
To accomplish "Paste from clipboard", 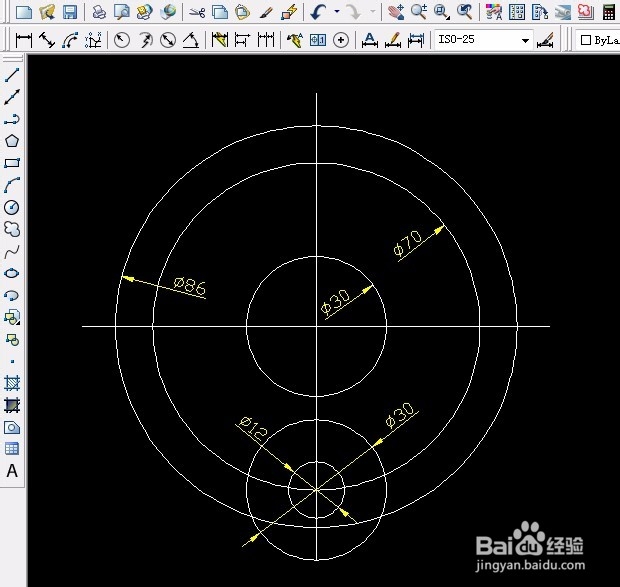I will pyautogui.click(x=242, y=12).
